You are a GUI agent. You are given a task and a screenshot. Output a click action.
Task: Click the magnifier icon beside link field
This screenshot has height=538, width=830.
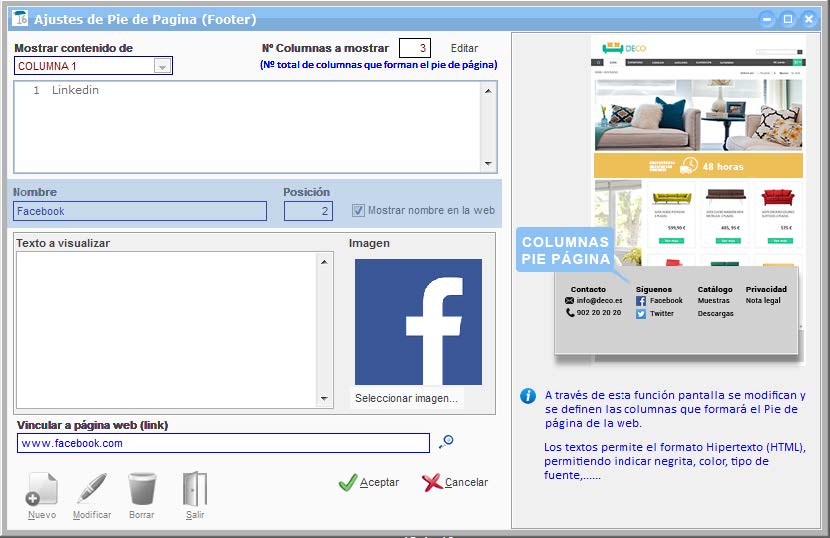pyautogui.click(x=446, y=442)
